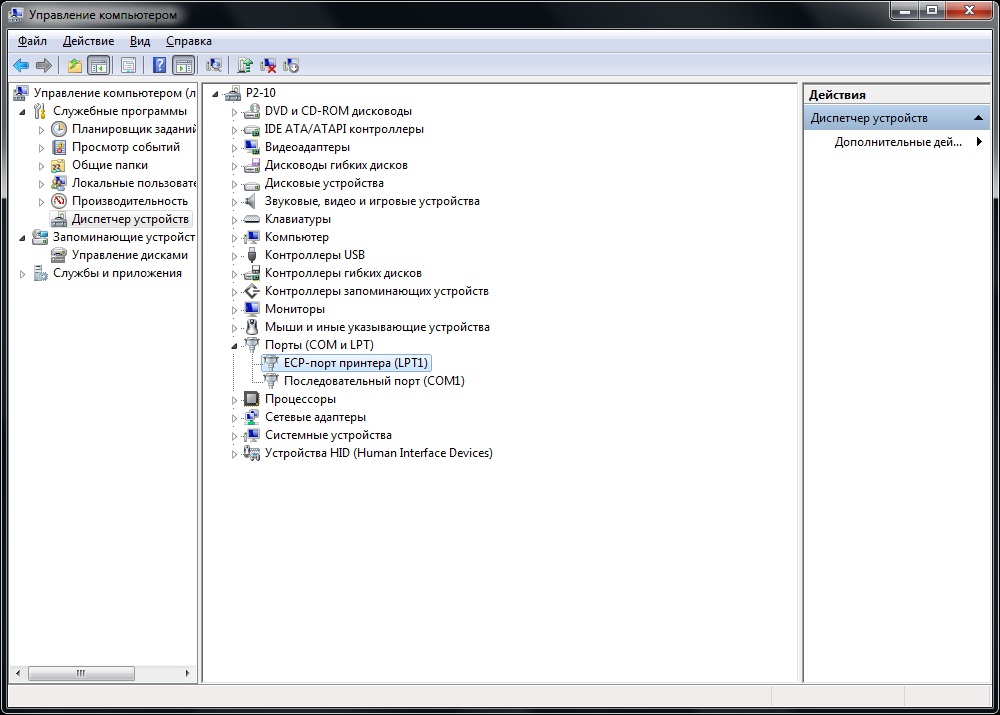Select Дисководы гибких дисков category
Viewport: 1000px width, 715px height.
[336, 165]
